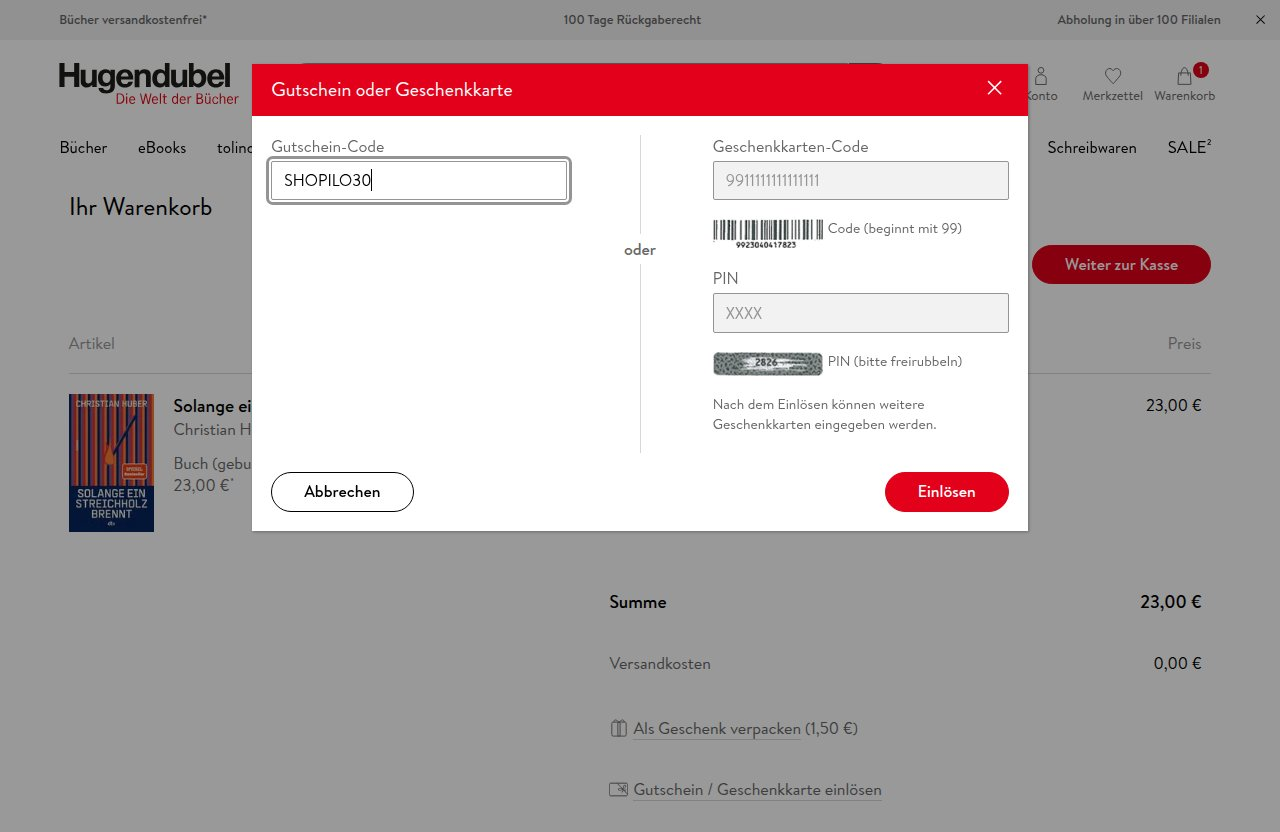Open the Solange ein Streichholz brennt cover
The width and height of the screenshot is (1280, 832).
point(111,462)
